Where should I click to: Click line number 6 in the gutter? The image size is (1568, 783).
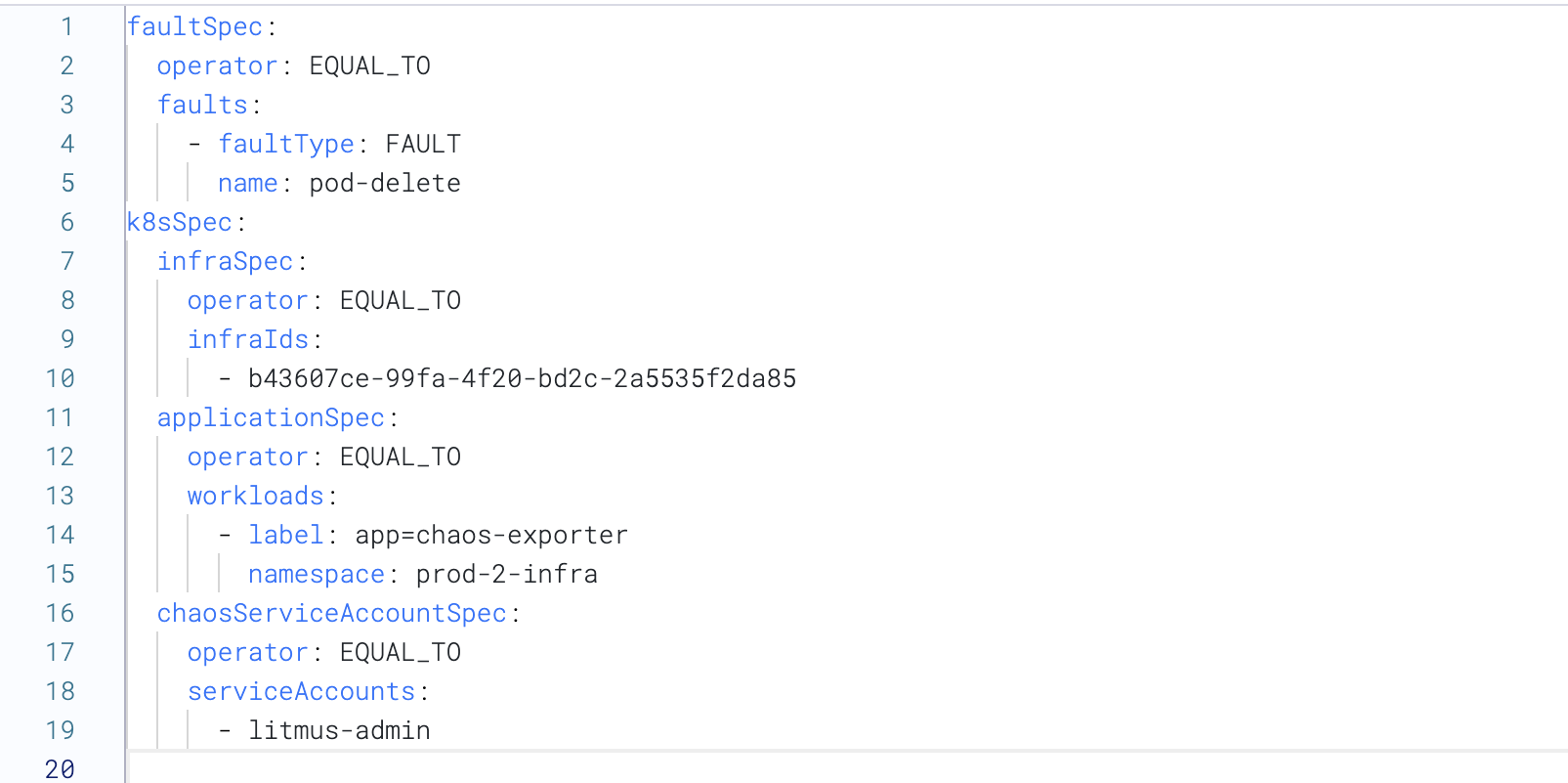[66, 222]
